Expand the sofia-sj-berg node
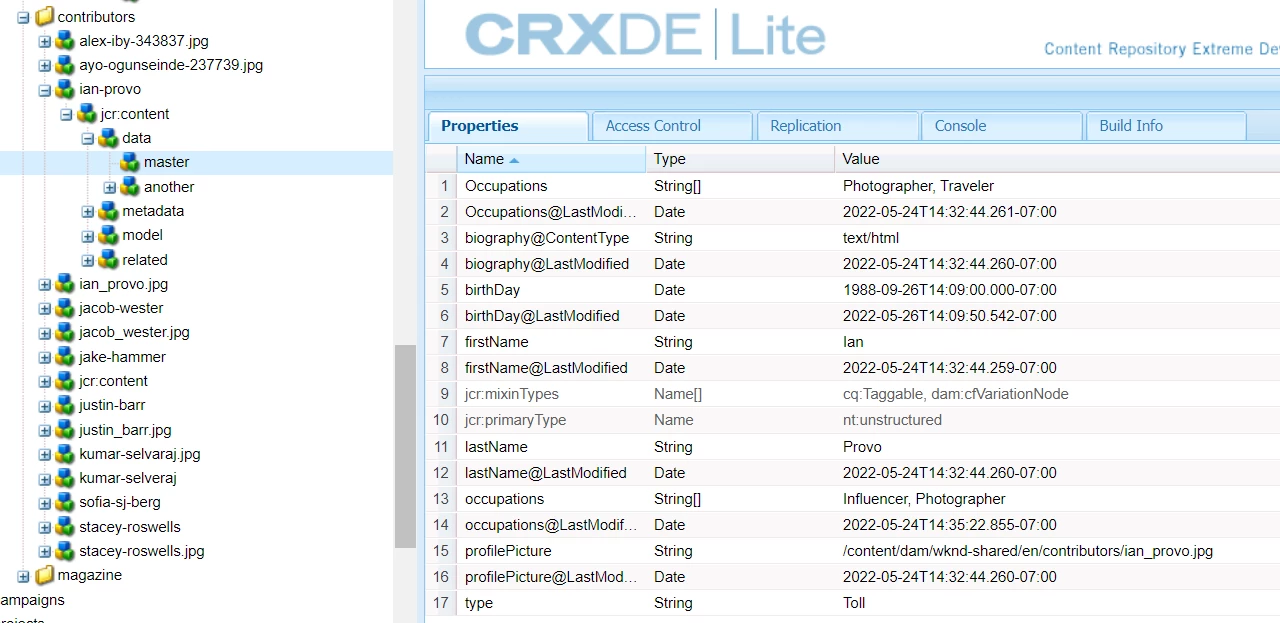The width and height of the screenshot is (1280, 623). tap(44, 503)
